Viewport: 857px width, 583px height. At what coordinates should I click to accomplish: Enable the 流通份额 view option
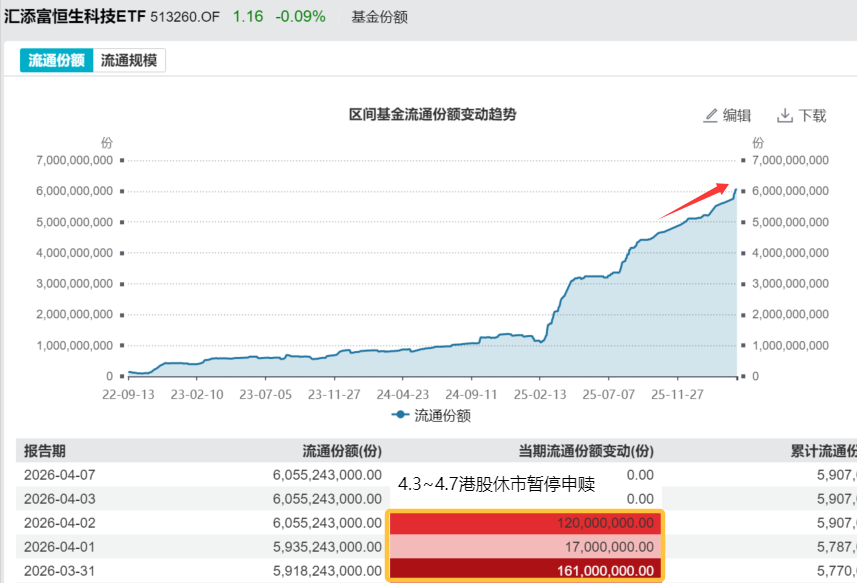click(x=55, y=60)
